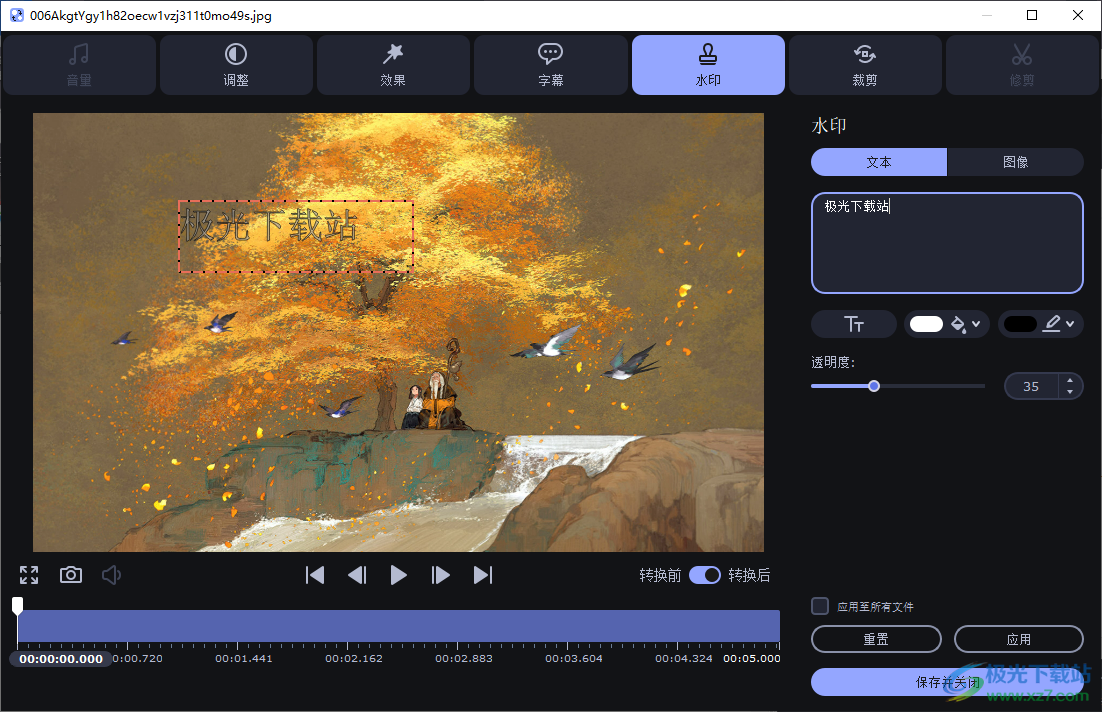
Task: Click the white fill color swatch
Action: pyautogui.click(x=926, y=324)
